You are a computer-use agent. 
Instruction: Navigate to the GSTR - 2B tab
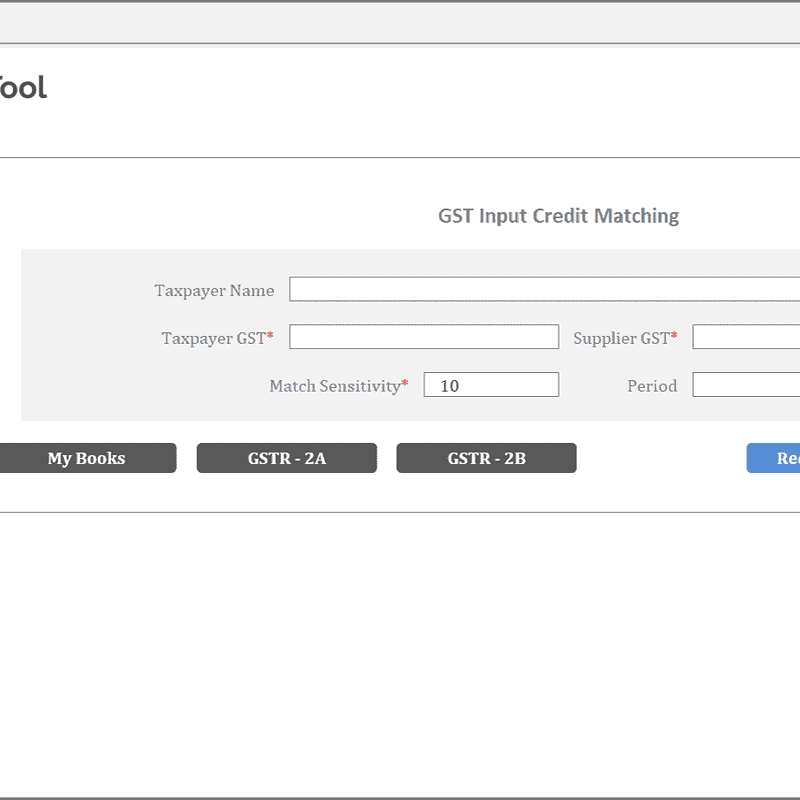pyautogui.click(x=486, y=458)
